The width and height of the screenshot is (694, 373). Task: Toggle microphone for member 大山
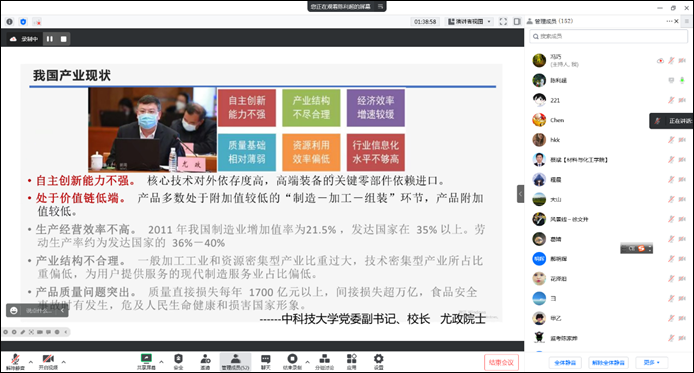671,200
